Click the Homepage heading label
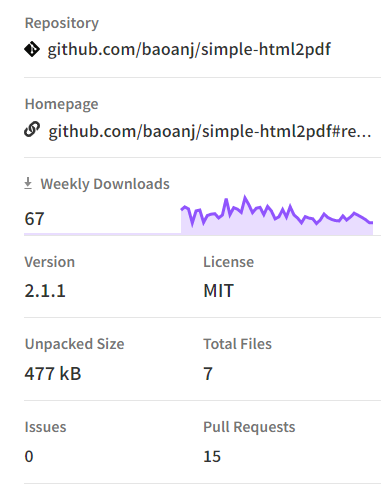Viewport: 384px width, 488px height. click(x=62, y=104)
